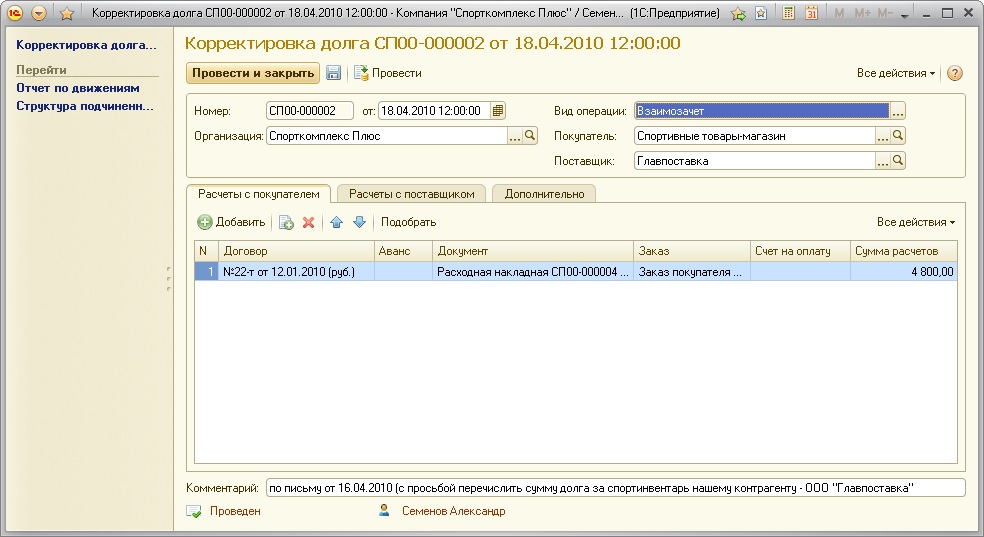Select cell №22-т от 12.01.2010 (руб.)
Screen dimensions: 984x537
click(x=296, y=272)
